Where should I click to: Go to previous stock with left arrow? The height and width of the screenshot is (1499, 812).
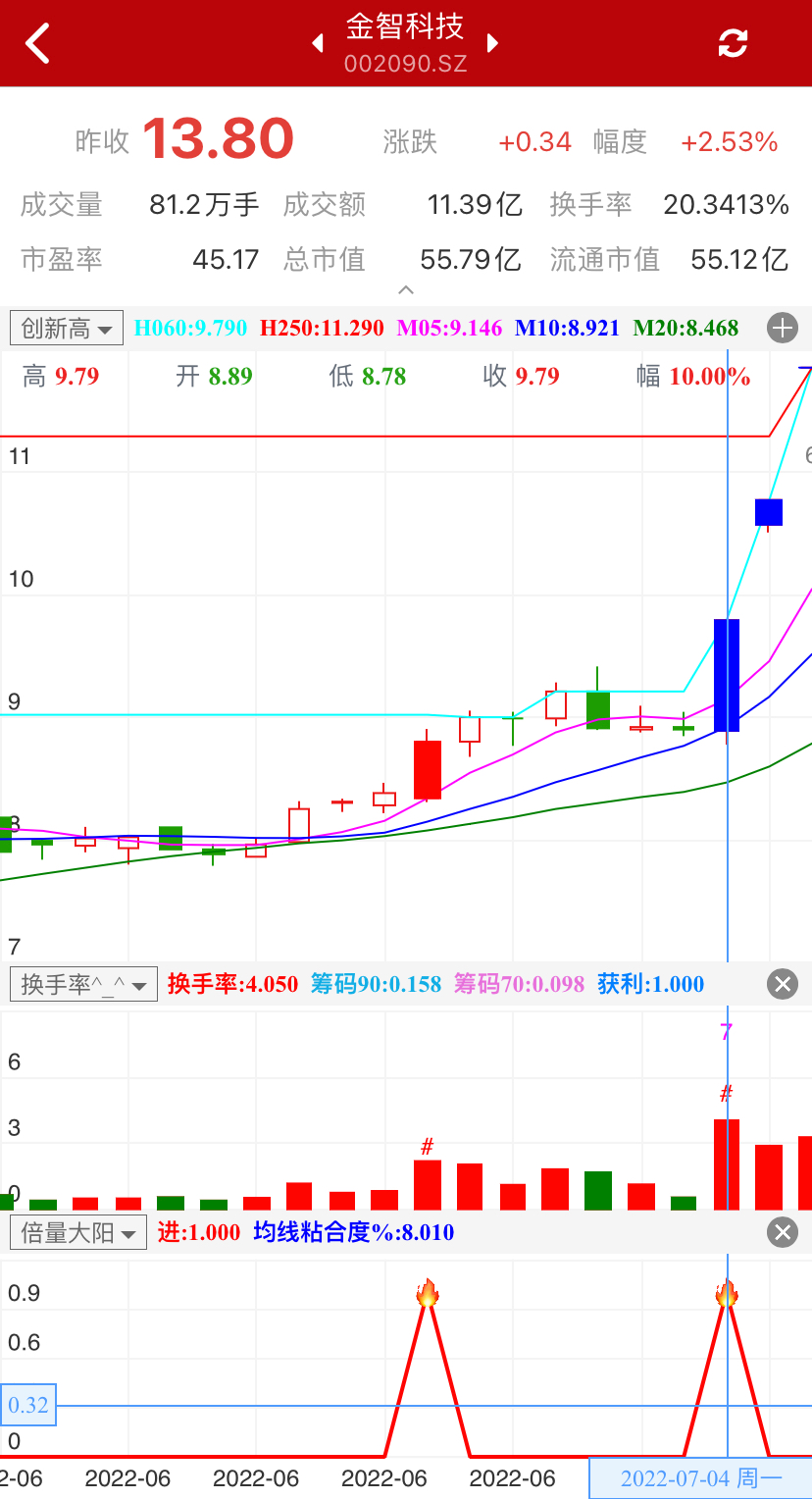[317, 43]
